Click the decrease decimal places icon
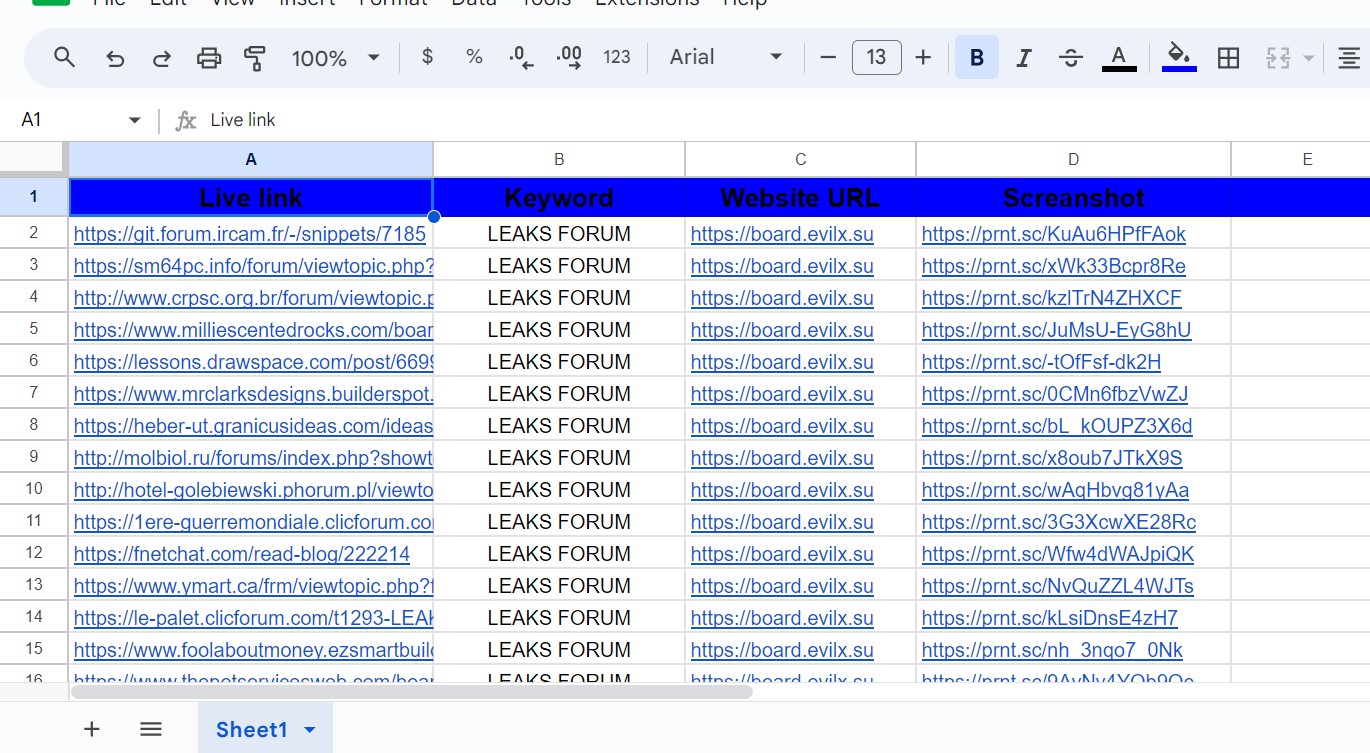This screenshot has height=753, width=1370. point(521,58)
